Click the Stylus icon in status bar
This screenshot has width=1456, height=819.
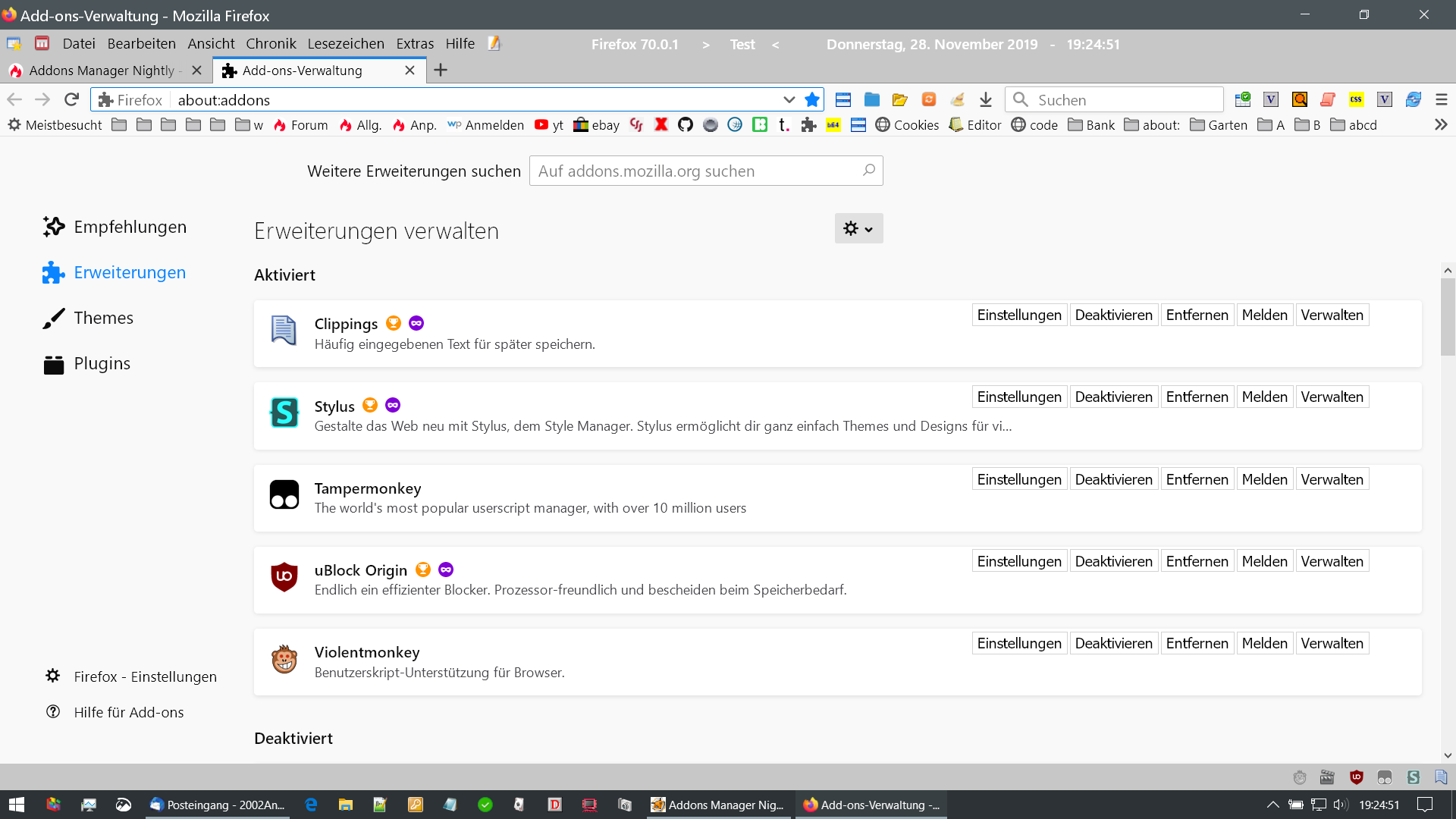pyautogui.click(x=1413, y=777)
